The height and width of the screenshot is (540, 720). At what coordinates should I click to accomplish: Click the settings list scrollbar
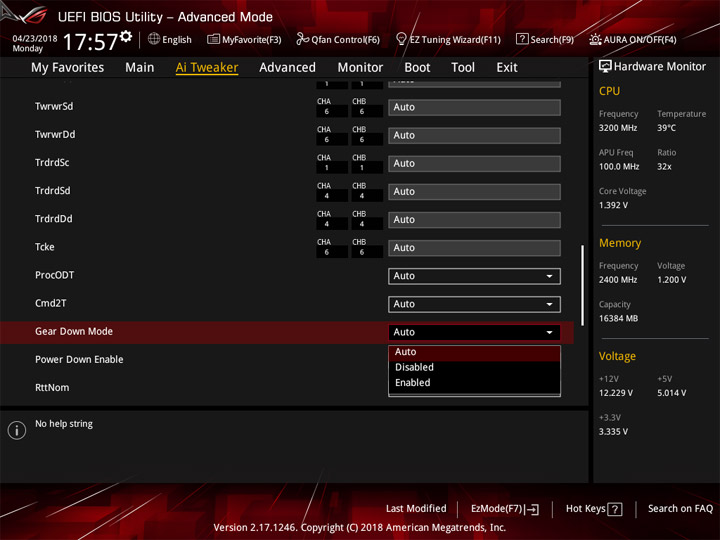pos(583,285)
